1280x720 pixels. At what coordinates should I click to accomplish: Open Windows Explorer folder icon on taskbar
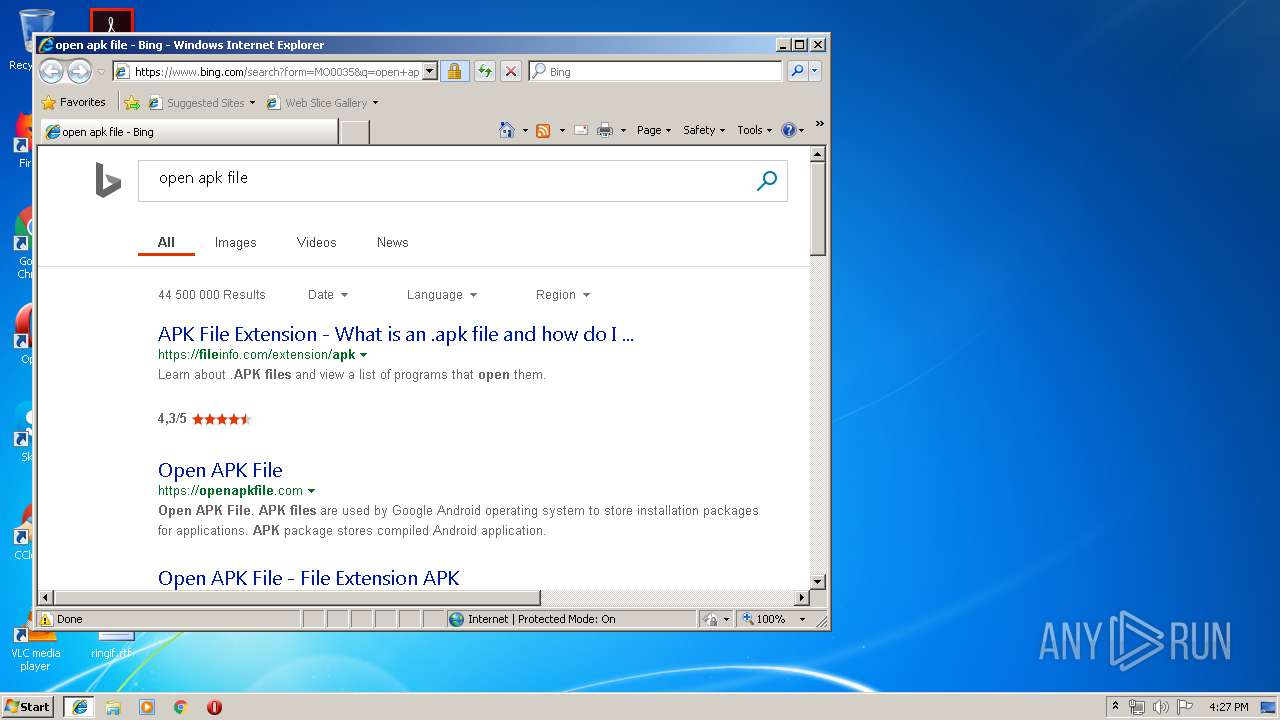click(x=113, y=707)
